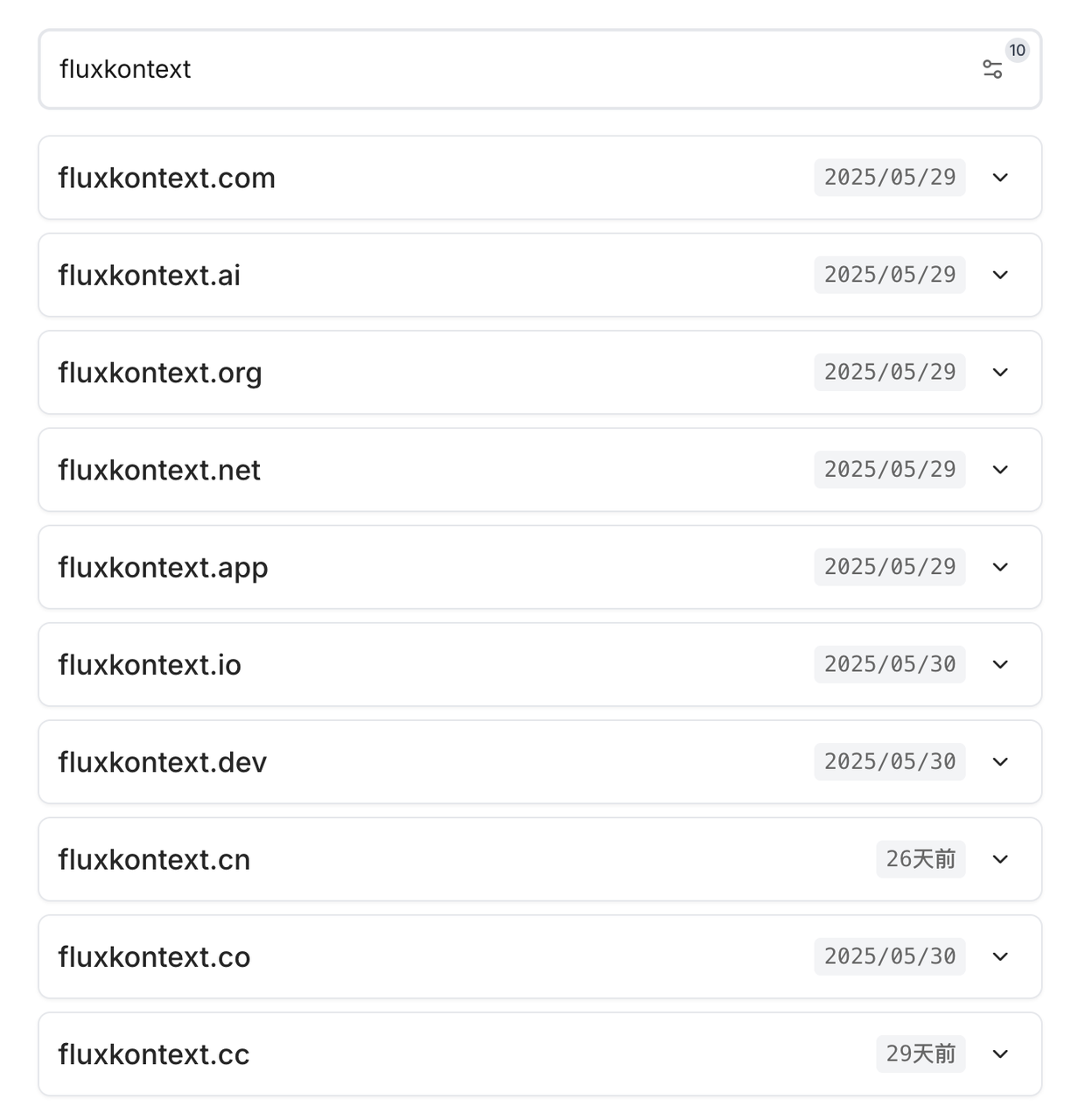Click the fluxkontext search input field
1071x1120 pixels.
coord(507,70)
